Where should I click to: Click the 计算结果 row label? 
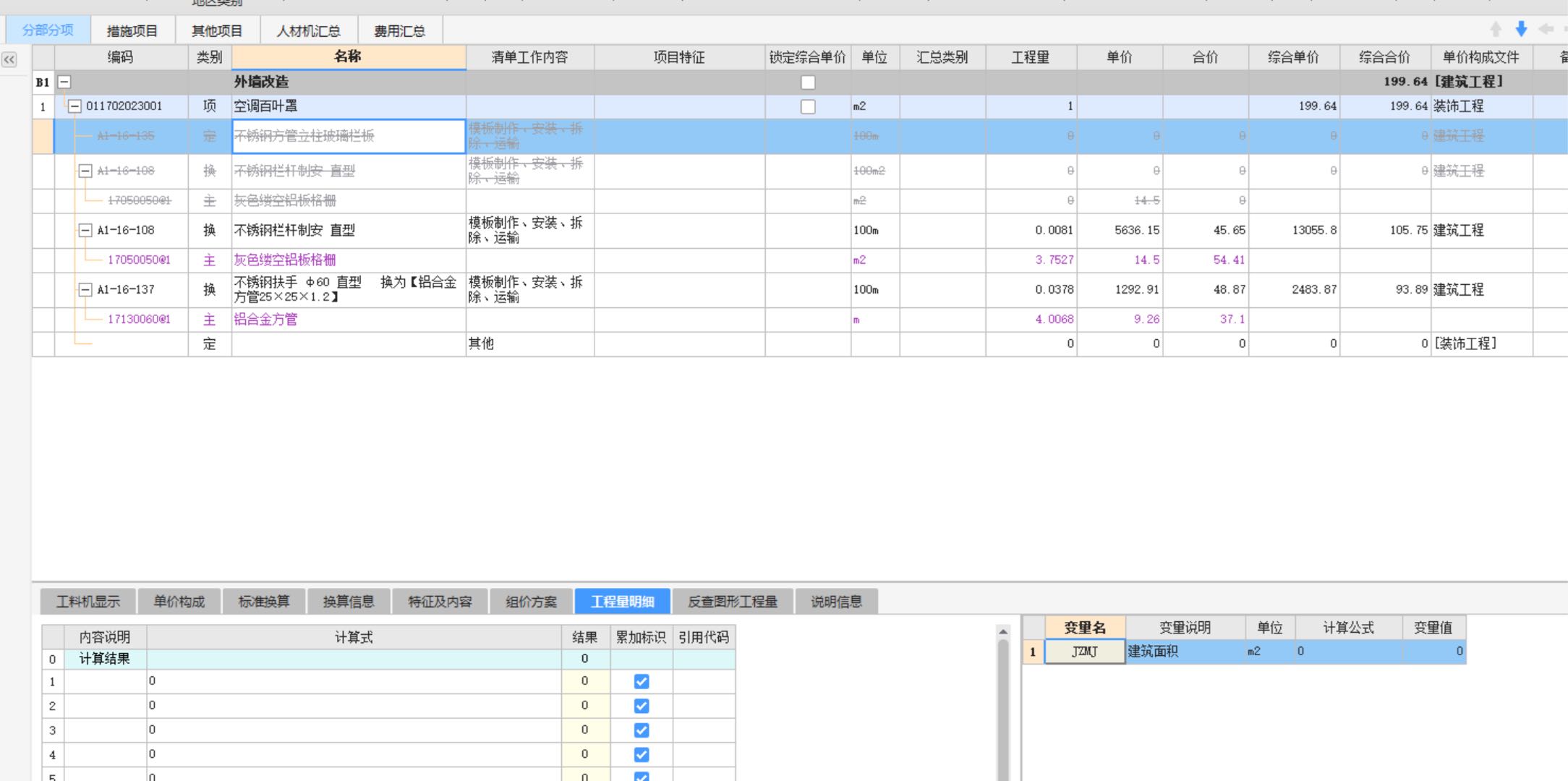click(x=105, y=659)
